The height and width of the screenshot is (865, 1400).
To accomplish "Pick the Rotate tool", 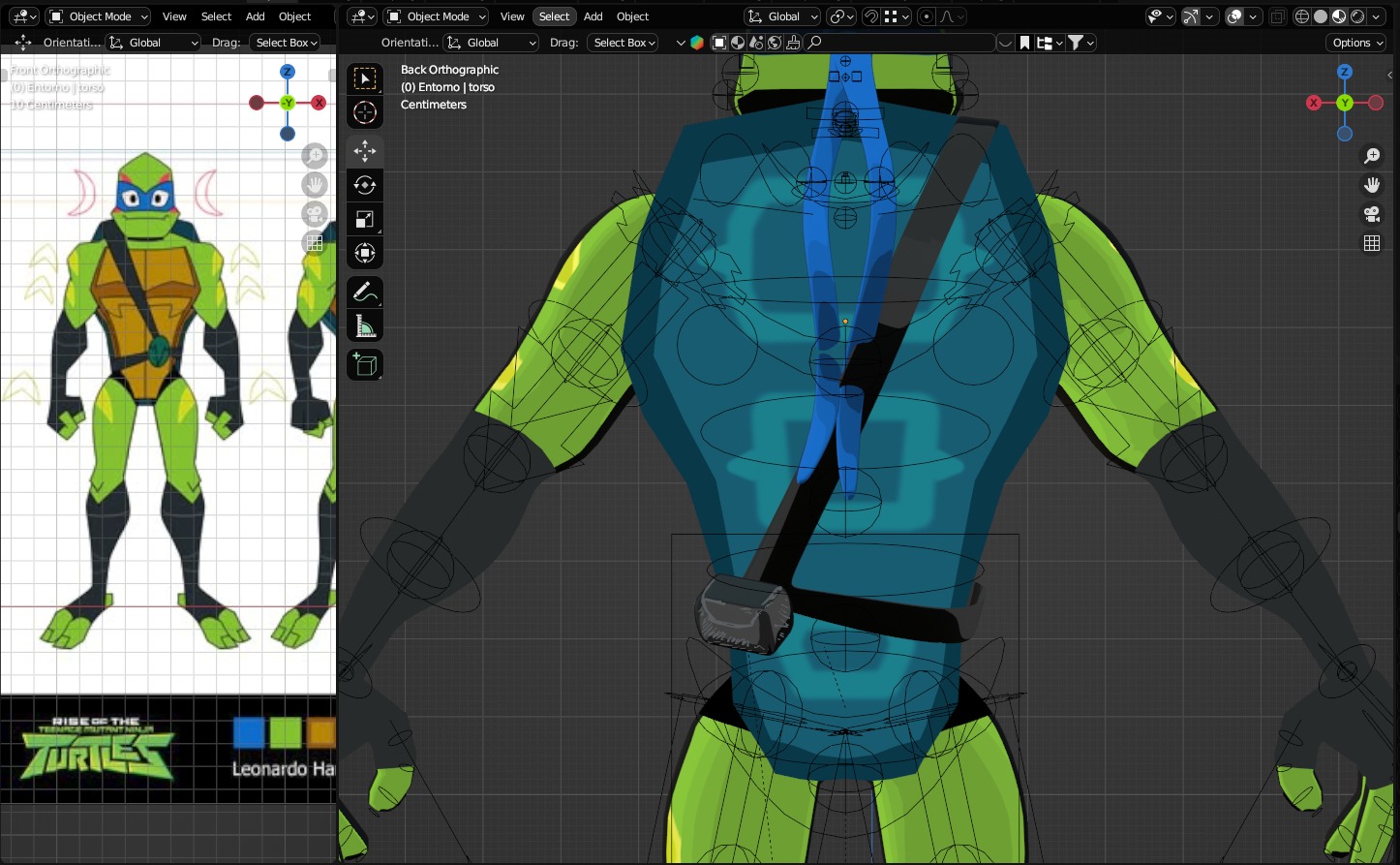I will coord(365,185).
